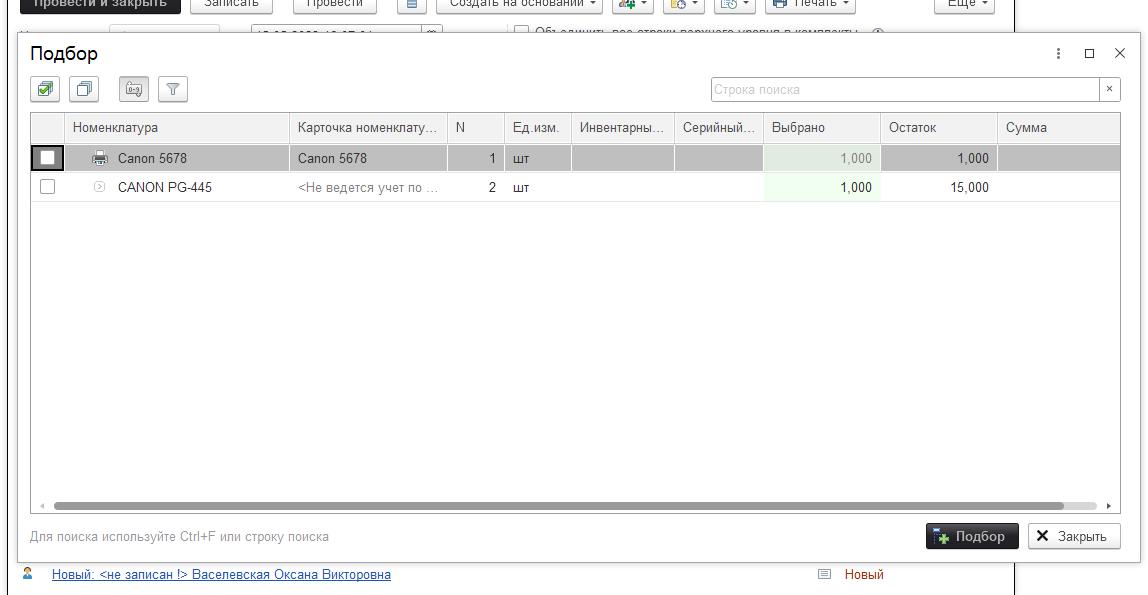
Task: Click the small icon beside CANON PG-445
Action: 99,187
